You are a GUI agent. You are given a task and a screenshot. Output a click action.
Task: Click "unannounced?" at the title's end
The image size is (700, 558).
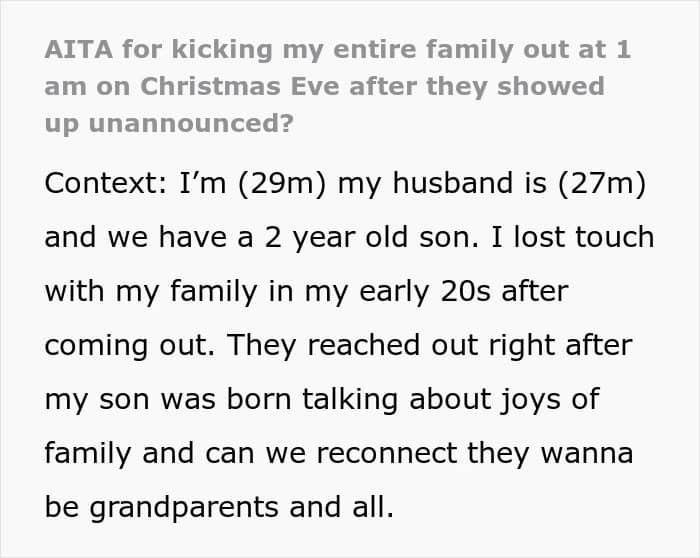click(x=194, y=122)
